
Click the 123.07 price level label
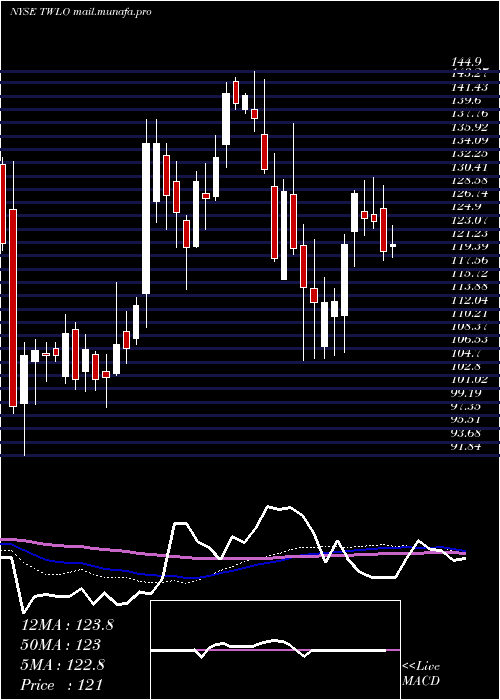click(470, 220)
